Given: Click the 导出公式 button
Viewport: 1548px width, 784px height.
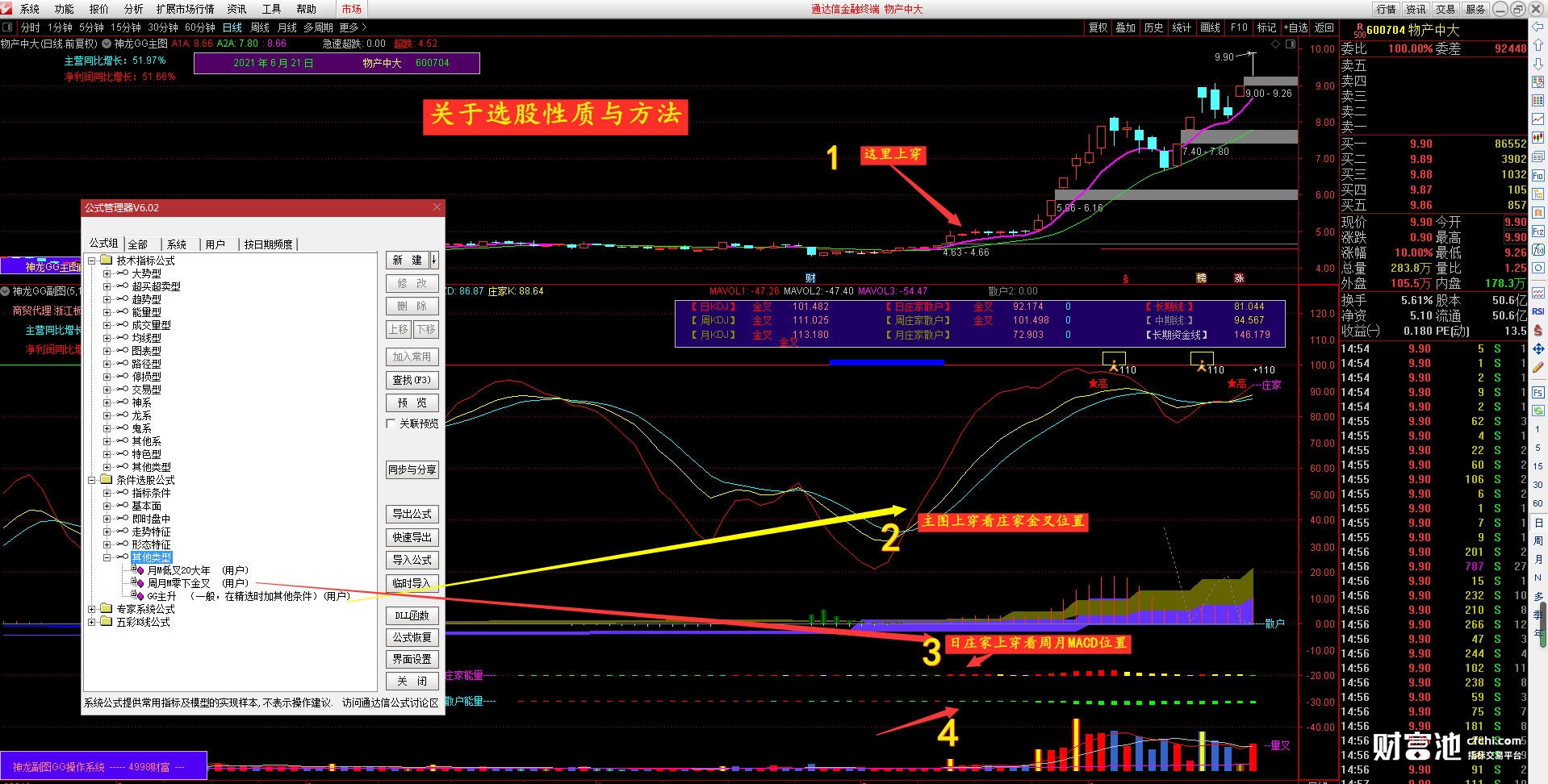Looking at the screenshot, I should (x=412, y=514).
